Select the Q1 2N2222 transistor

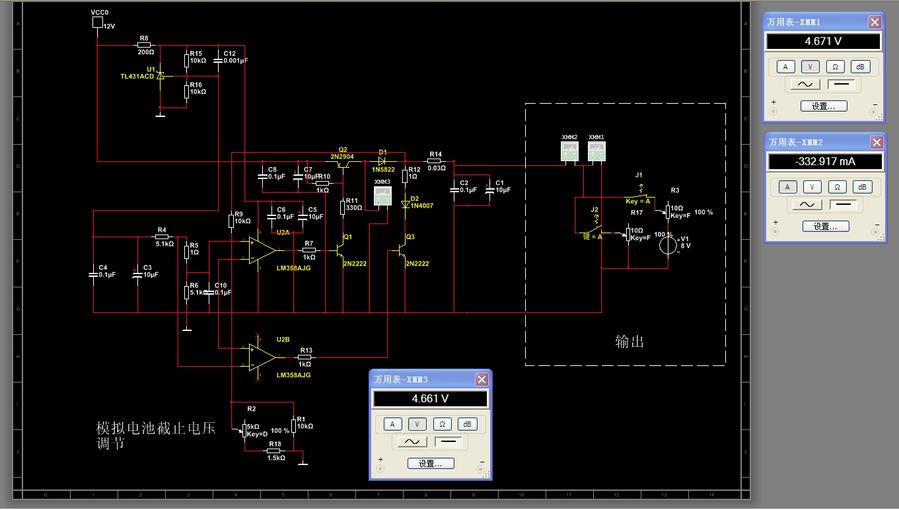pos(343,248)
